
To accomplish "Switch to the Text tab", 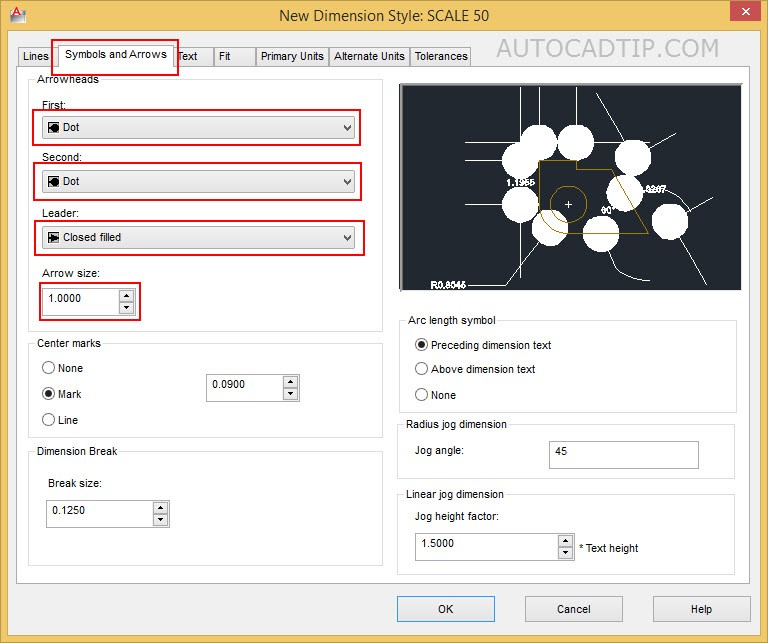I will (x=194, y=56).
